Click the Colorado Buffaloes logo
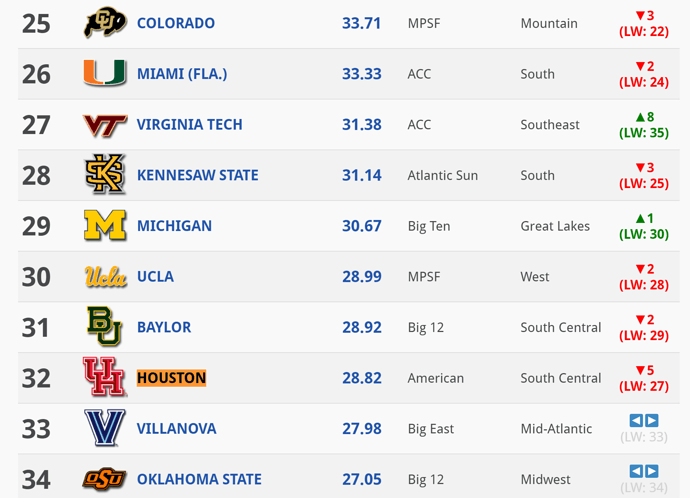Screen dimensions: 690x498 (x=105, y=22)
